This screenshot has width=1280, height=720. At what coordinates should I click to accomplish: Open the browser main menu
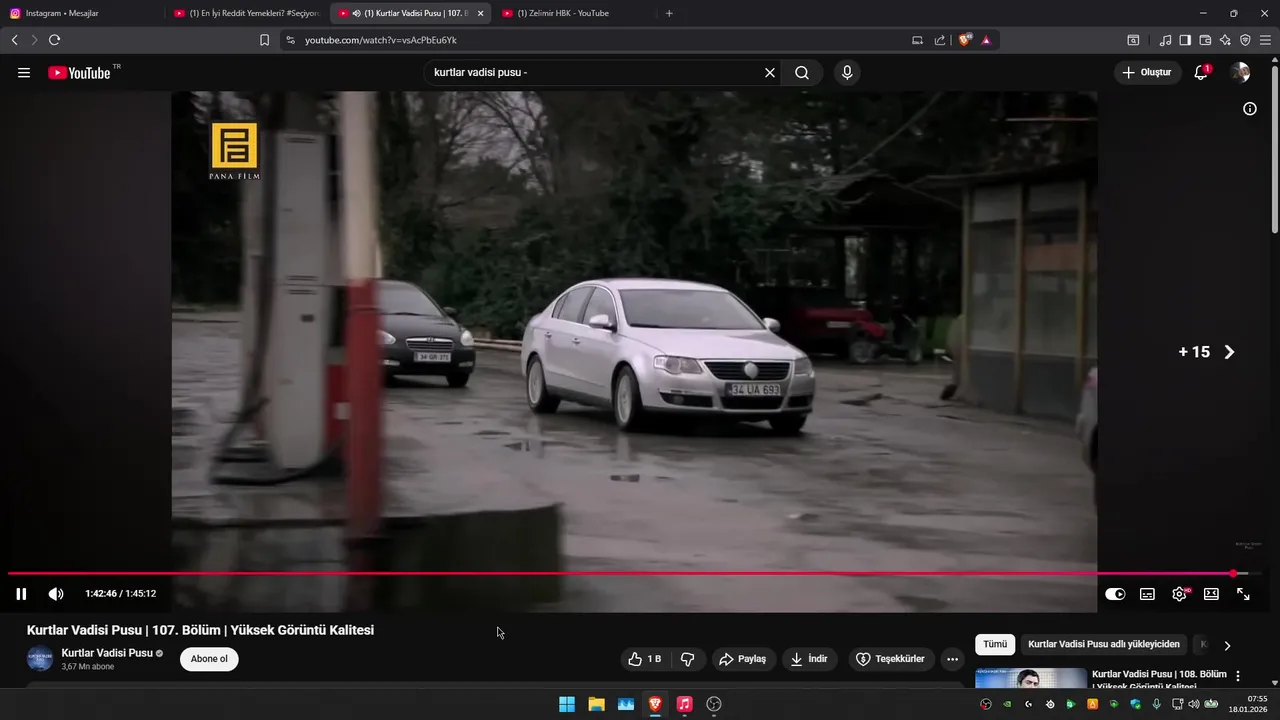click(x=1266, y=40)
